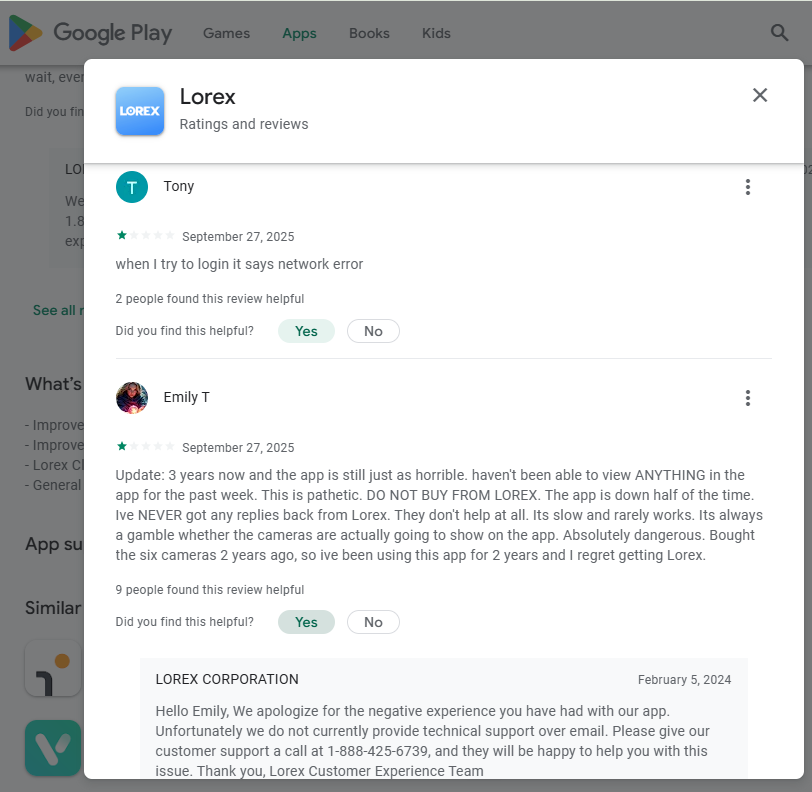Select Yes on Emily T's review
The width and height of the screenshot is (812, 792).
pos(306,622)
